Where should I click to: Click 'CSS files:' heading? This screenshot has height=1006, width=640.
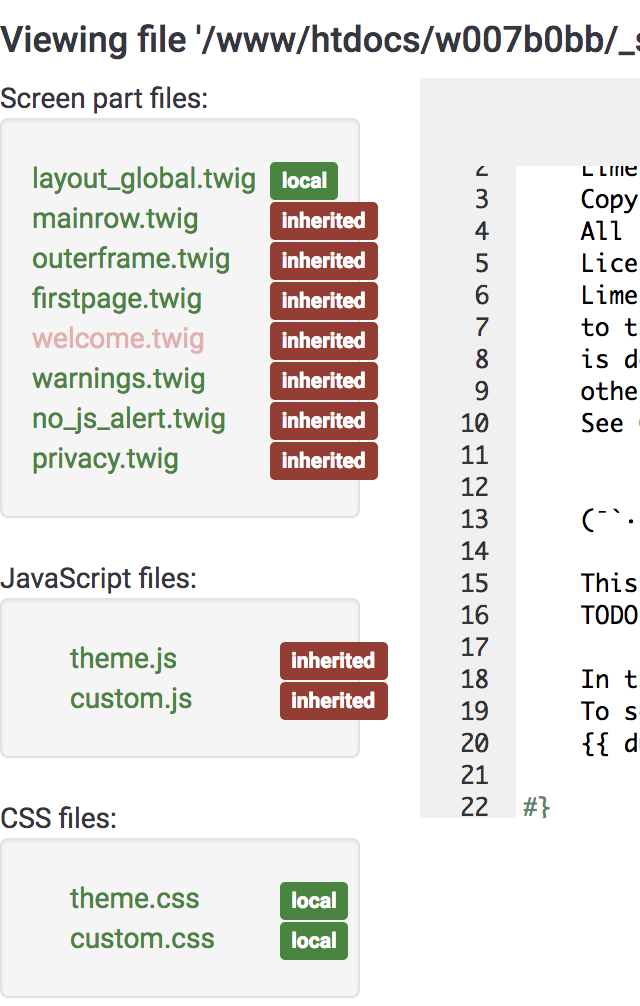click(58, 819)
